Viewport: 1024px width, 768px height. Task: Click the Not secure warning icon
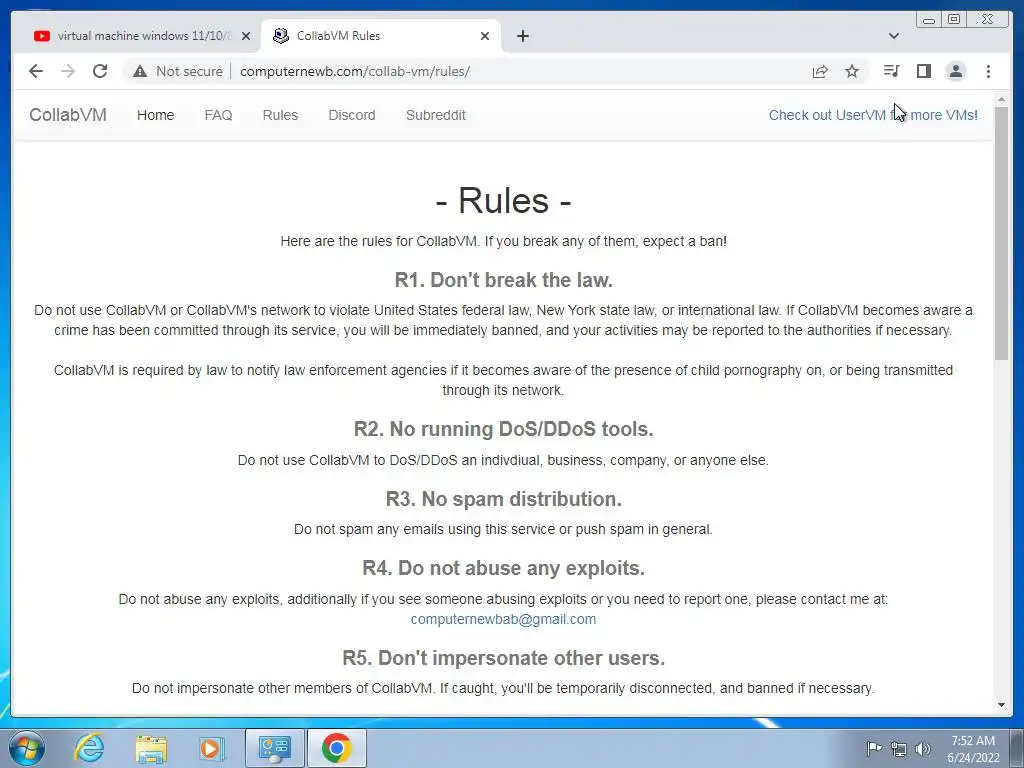click(140, 71)
